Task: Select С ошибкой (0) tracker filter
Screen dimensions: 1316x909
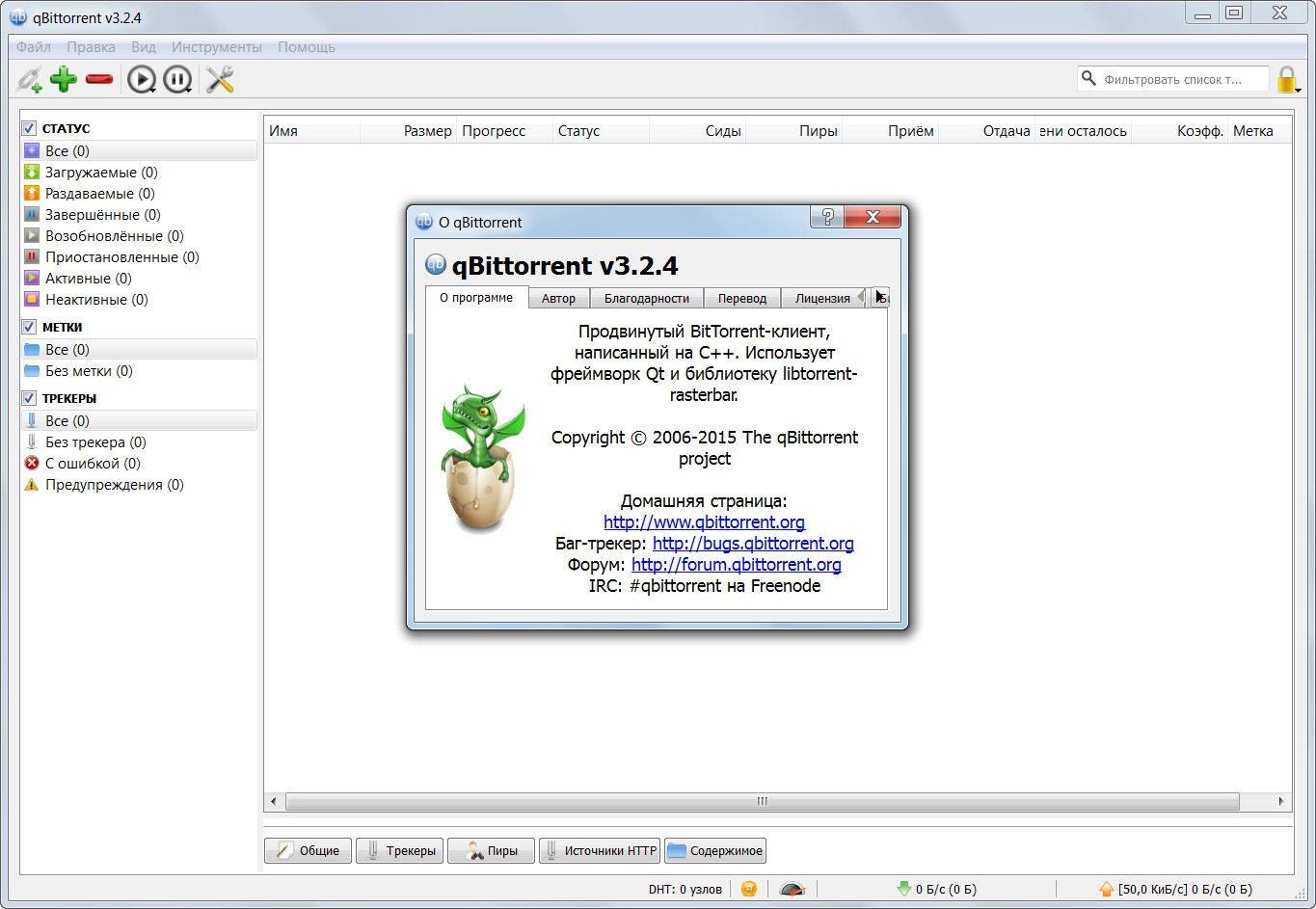Action: click(140, 464)
